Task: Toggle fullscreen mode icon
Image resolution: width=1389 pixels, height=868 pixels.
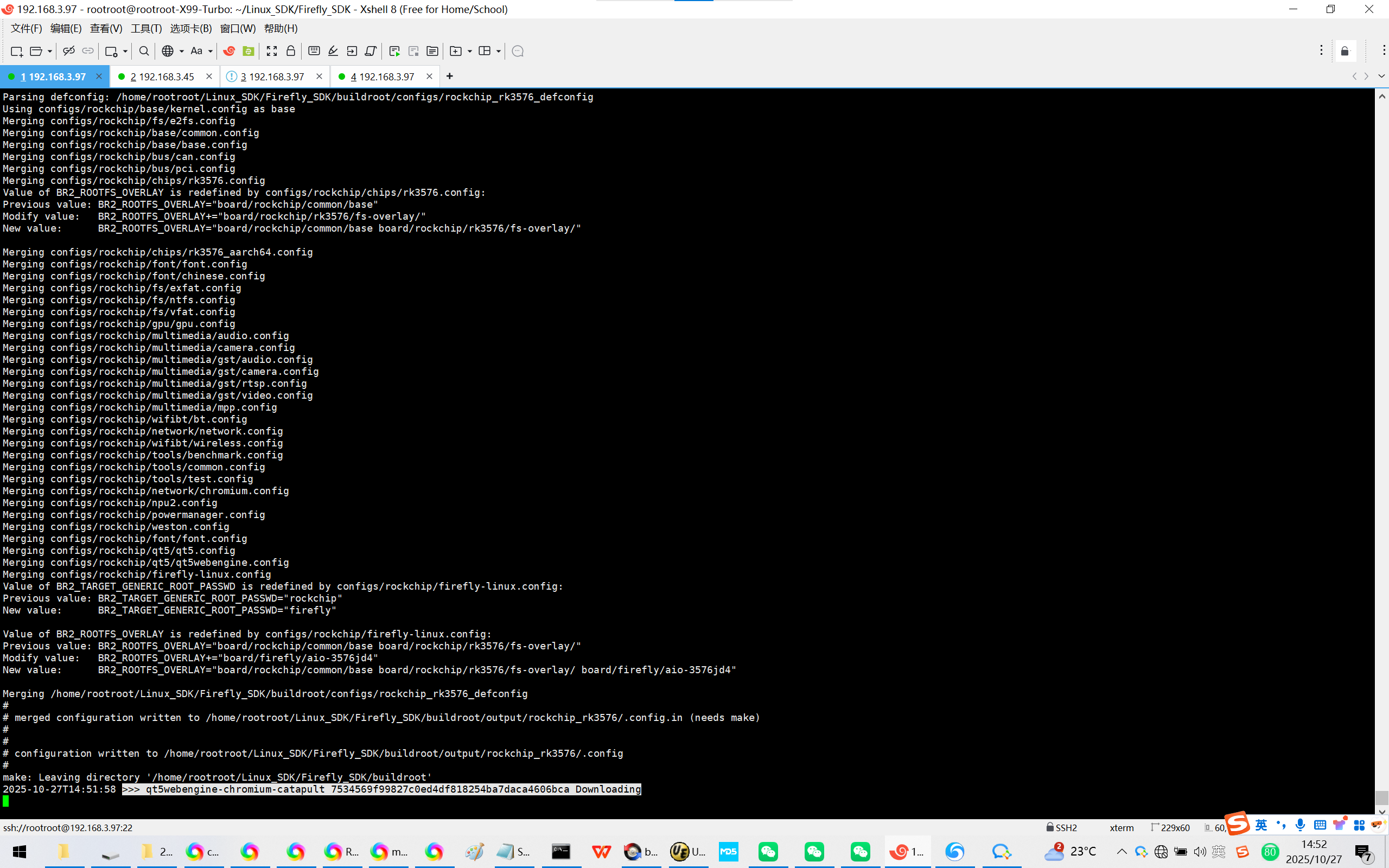Action: (271, 51)
